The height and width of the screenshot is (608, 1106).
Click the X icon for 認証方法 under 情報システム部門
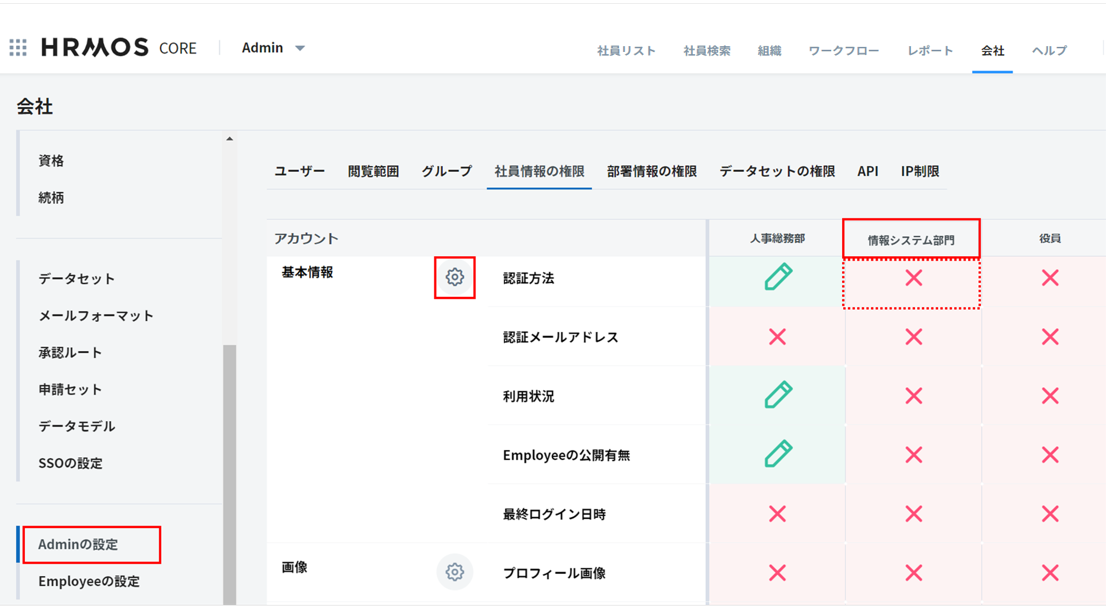(x=913, y=278)
